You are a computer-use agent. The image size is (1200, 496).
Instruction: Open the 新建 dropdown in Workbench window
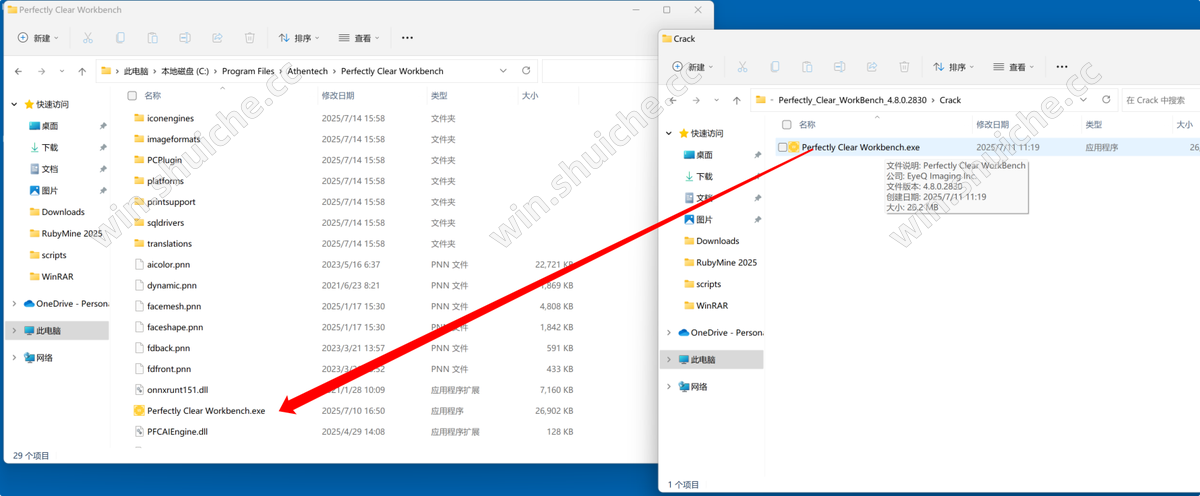[39, 38]
